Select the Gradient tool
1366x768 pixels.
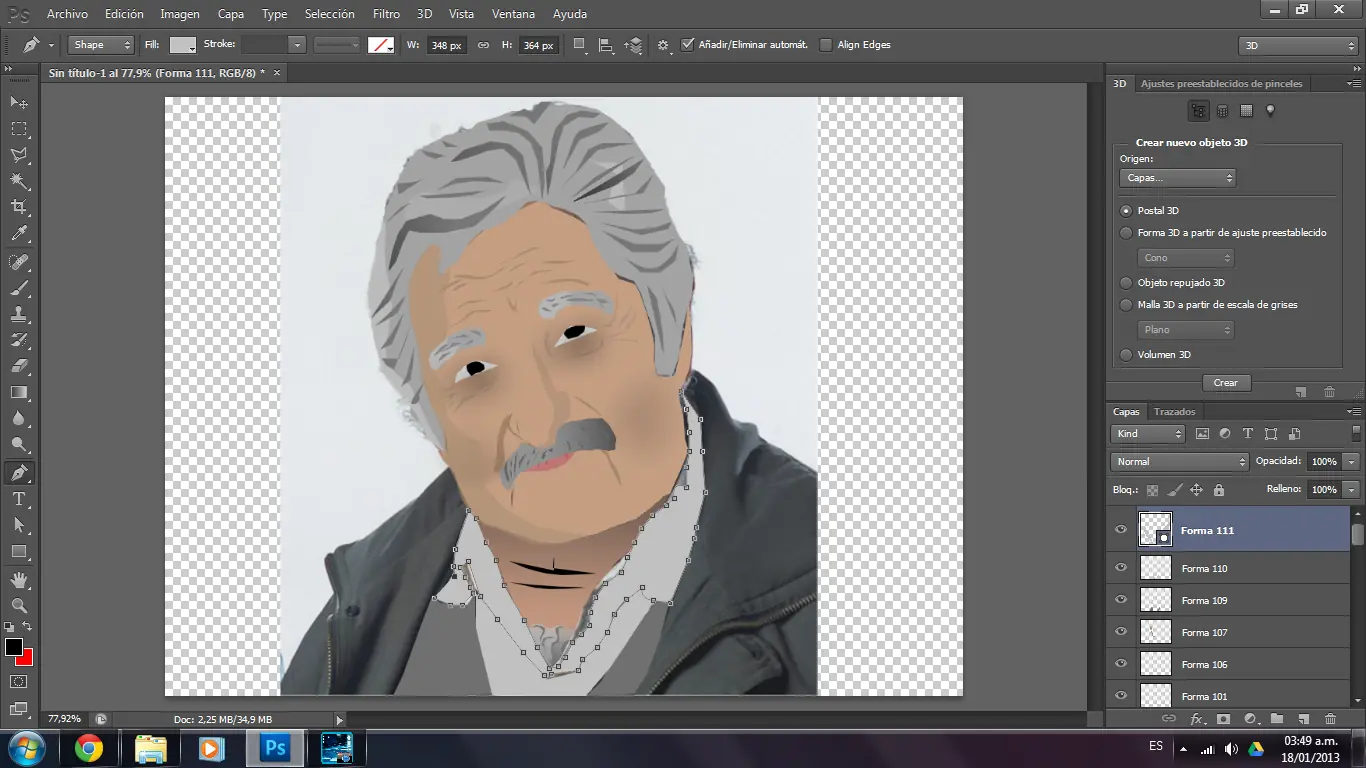tap(19, 392)
